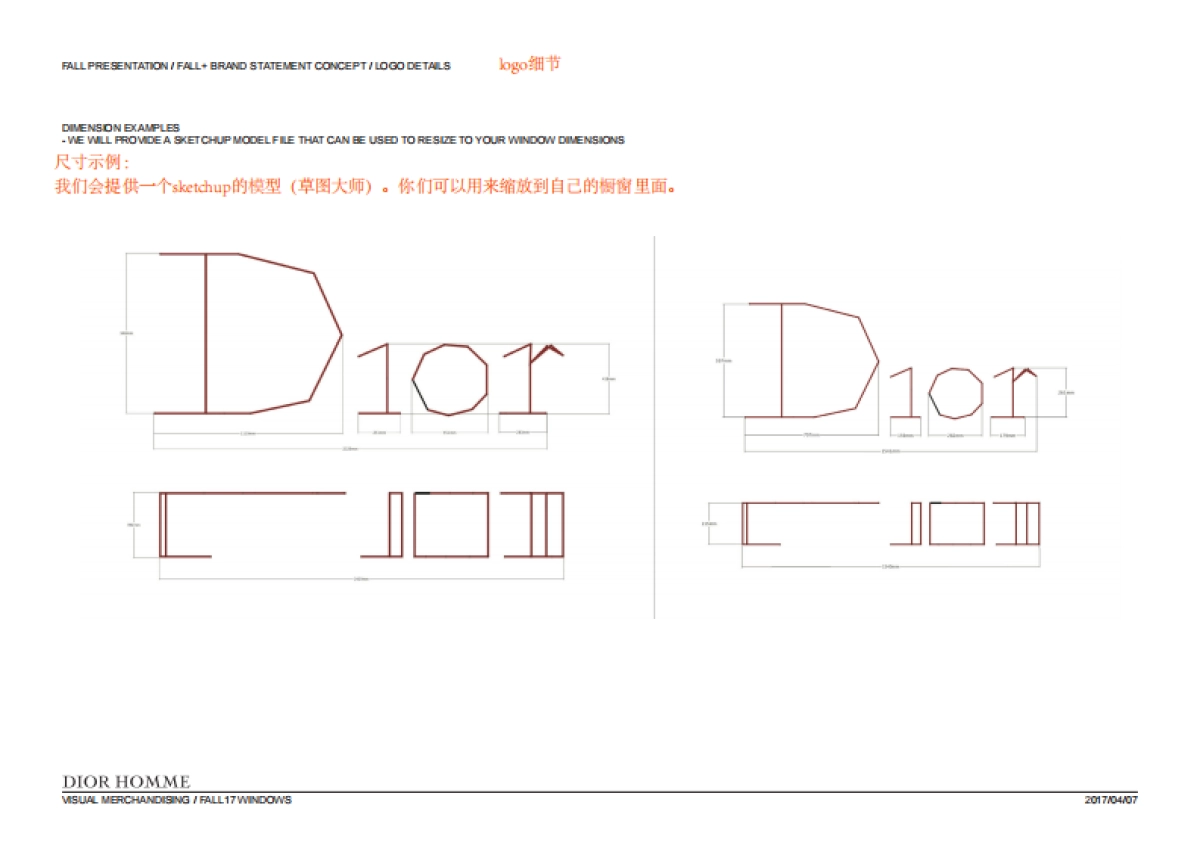Select the octagonal o in the right drawing

click(x=956, y=393)
